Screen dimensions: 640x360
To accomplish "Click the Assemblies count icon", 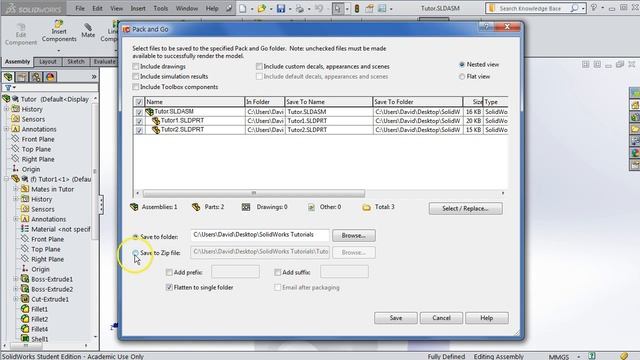I will pyautogui.click(x=134, y=207).
